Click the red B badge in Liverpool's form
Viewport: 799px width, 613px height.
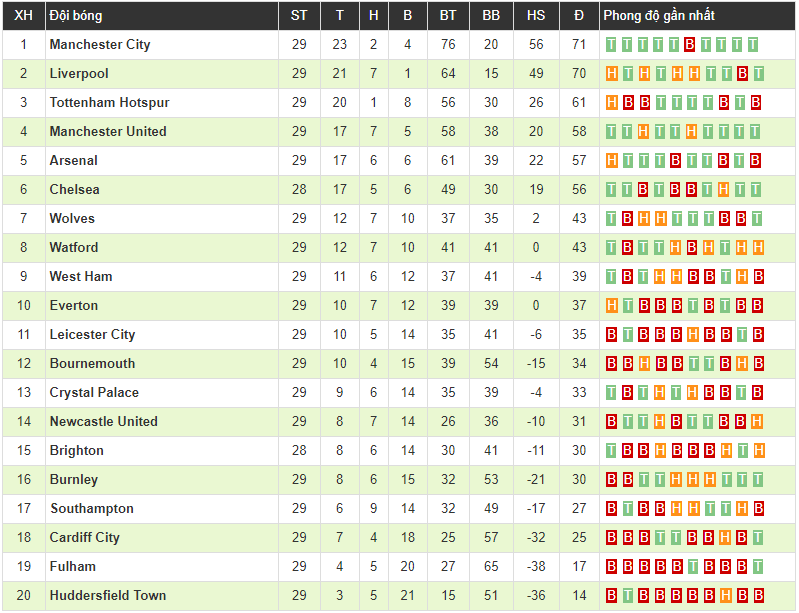pos(742,73)
